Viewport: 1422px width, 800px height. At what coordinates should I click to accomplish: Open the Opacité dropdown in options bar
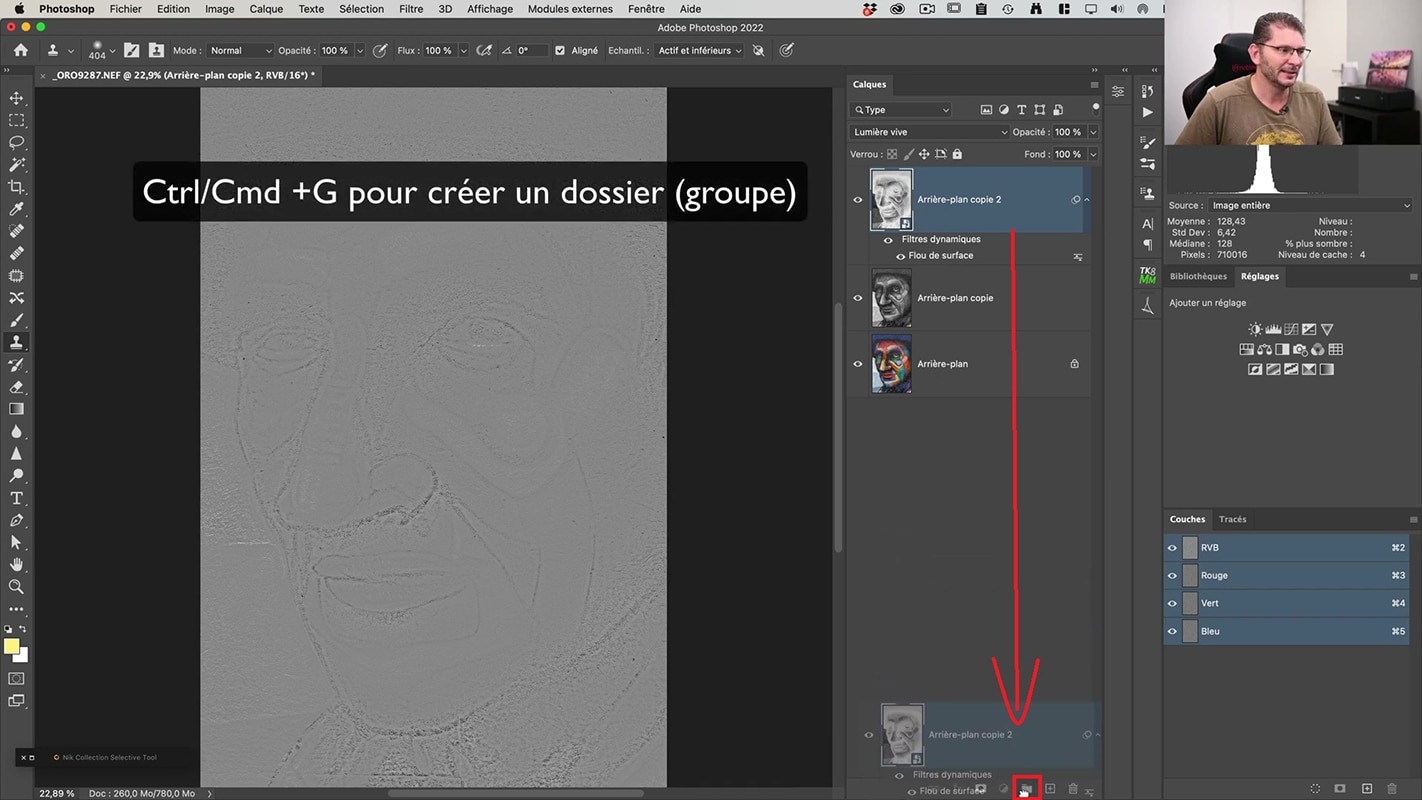359,50
